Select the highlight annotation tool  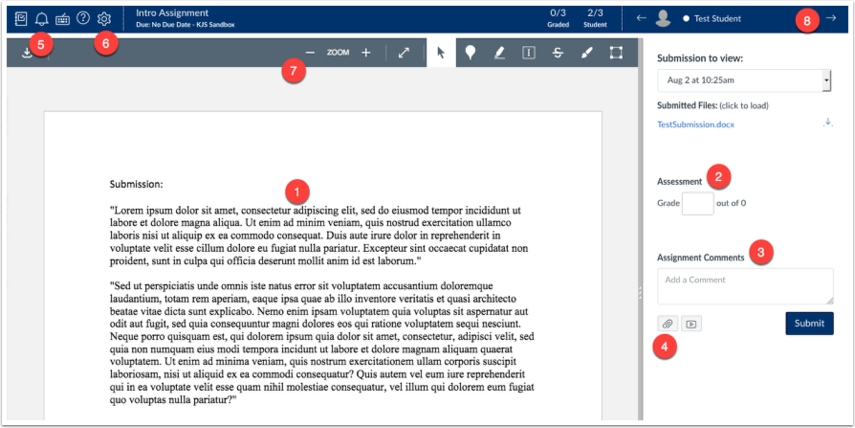(499, 53)
